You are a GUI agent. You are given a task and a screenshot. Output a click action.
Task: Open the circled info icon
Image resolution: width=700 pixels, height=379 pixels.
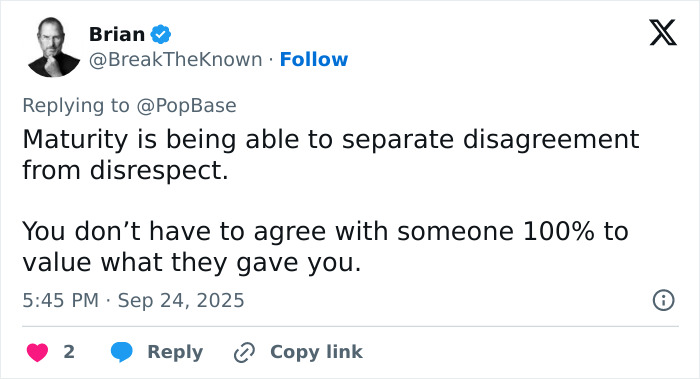663,300
